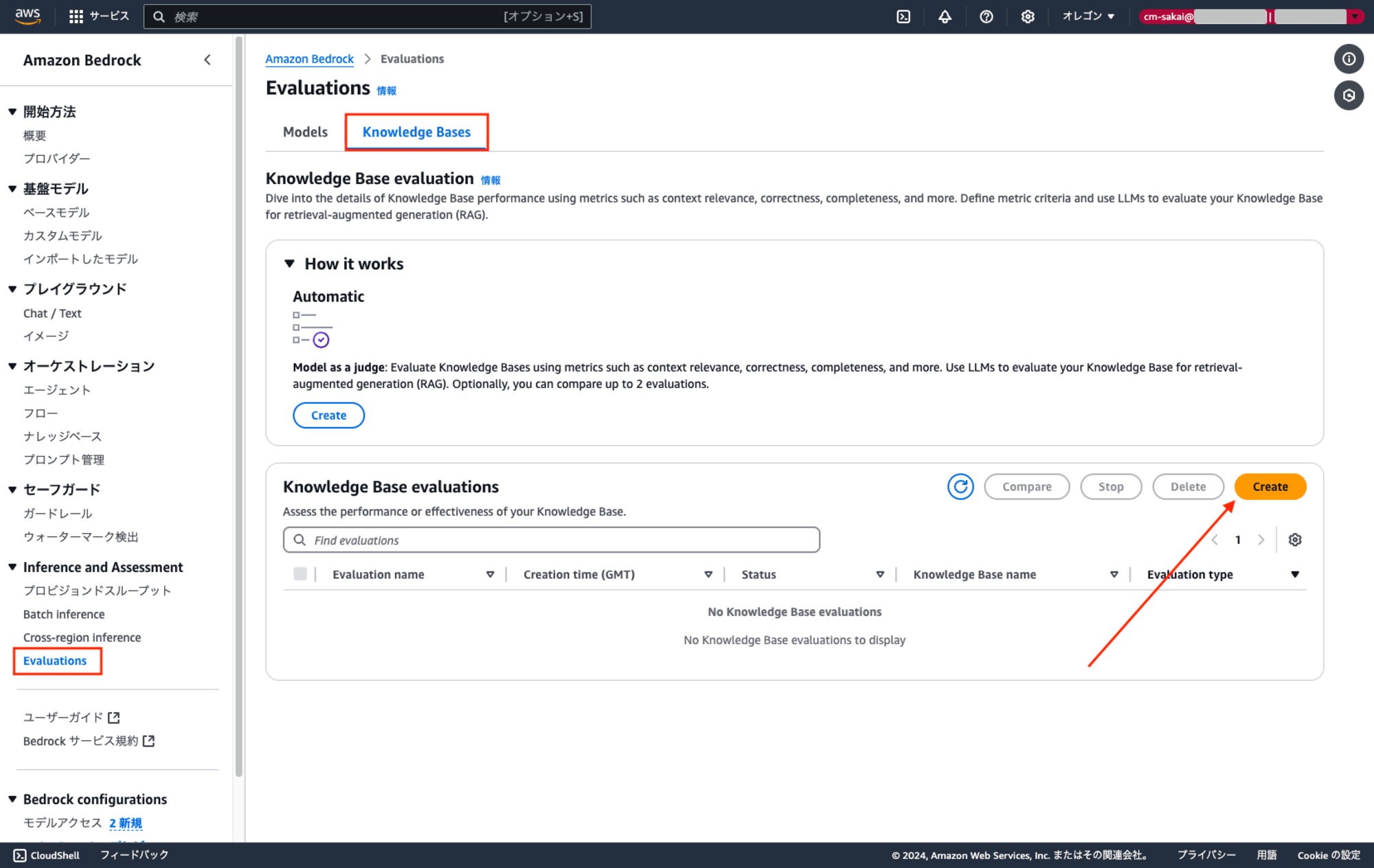This screenshot has height=868, width=1374.
Task: Sort by Status column arrow
Action: [880, 575]
